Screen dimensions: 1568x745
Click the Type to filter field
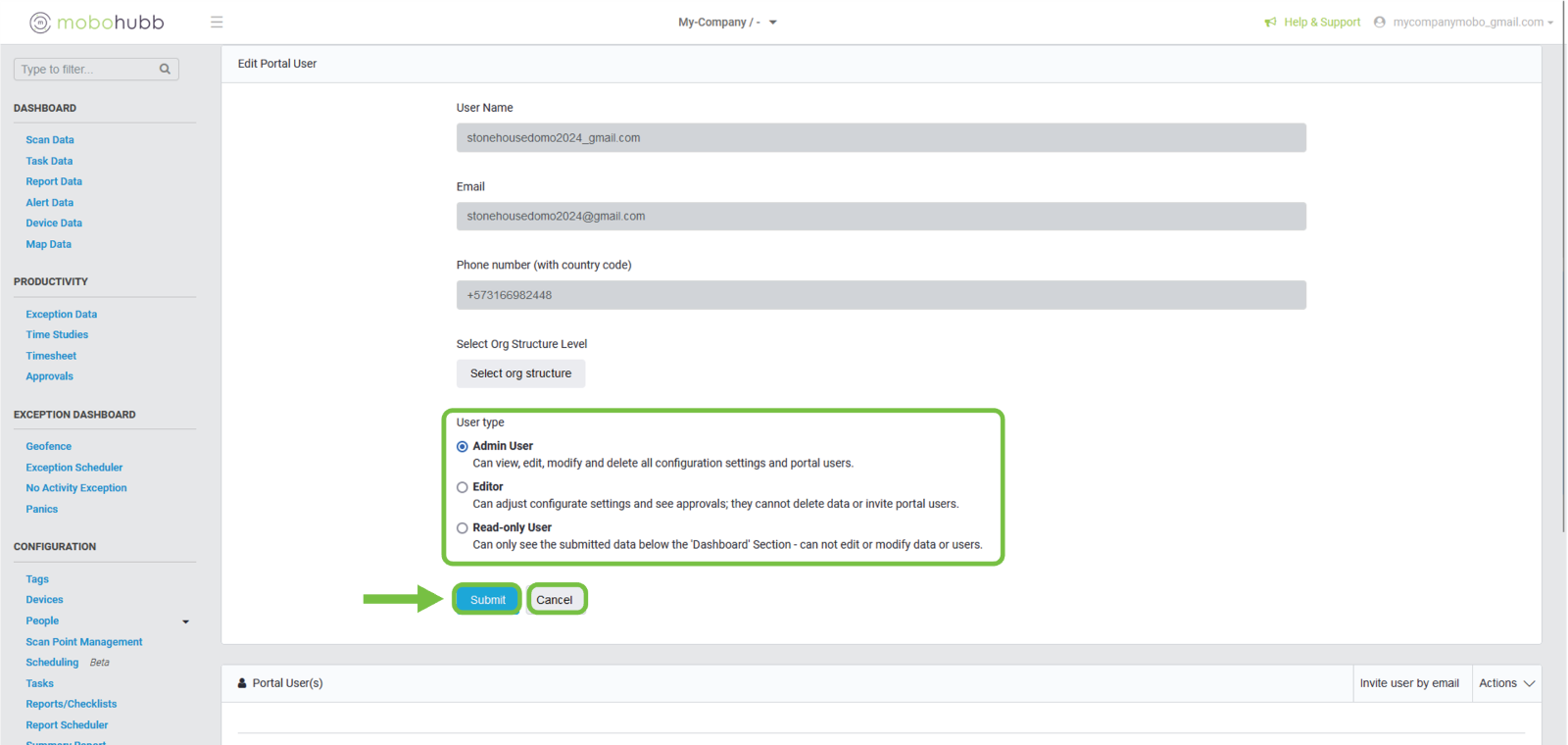point(86,70)
